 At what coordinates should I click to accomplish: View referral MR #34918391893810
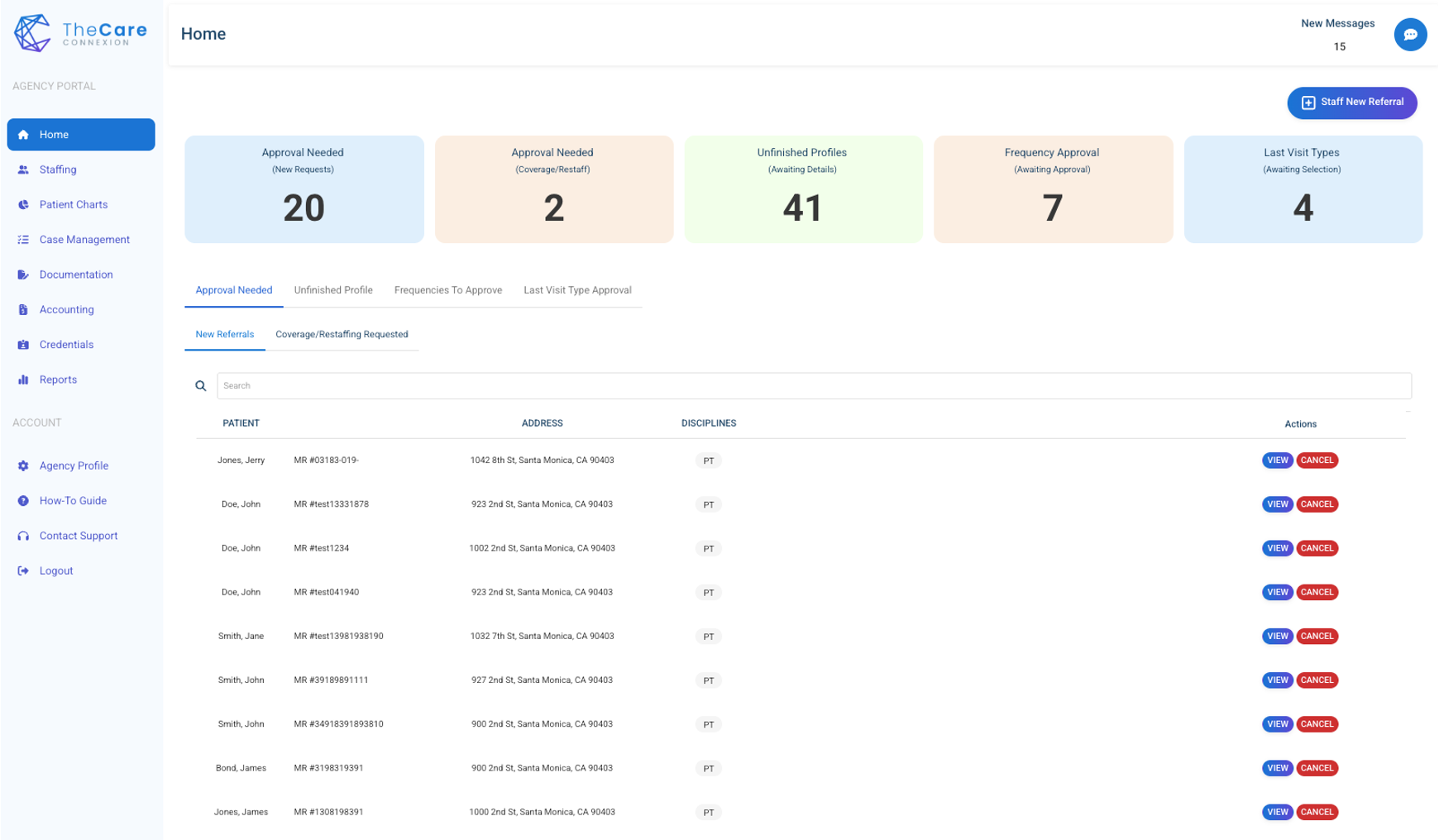tap(1277, 724)
